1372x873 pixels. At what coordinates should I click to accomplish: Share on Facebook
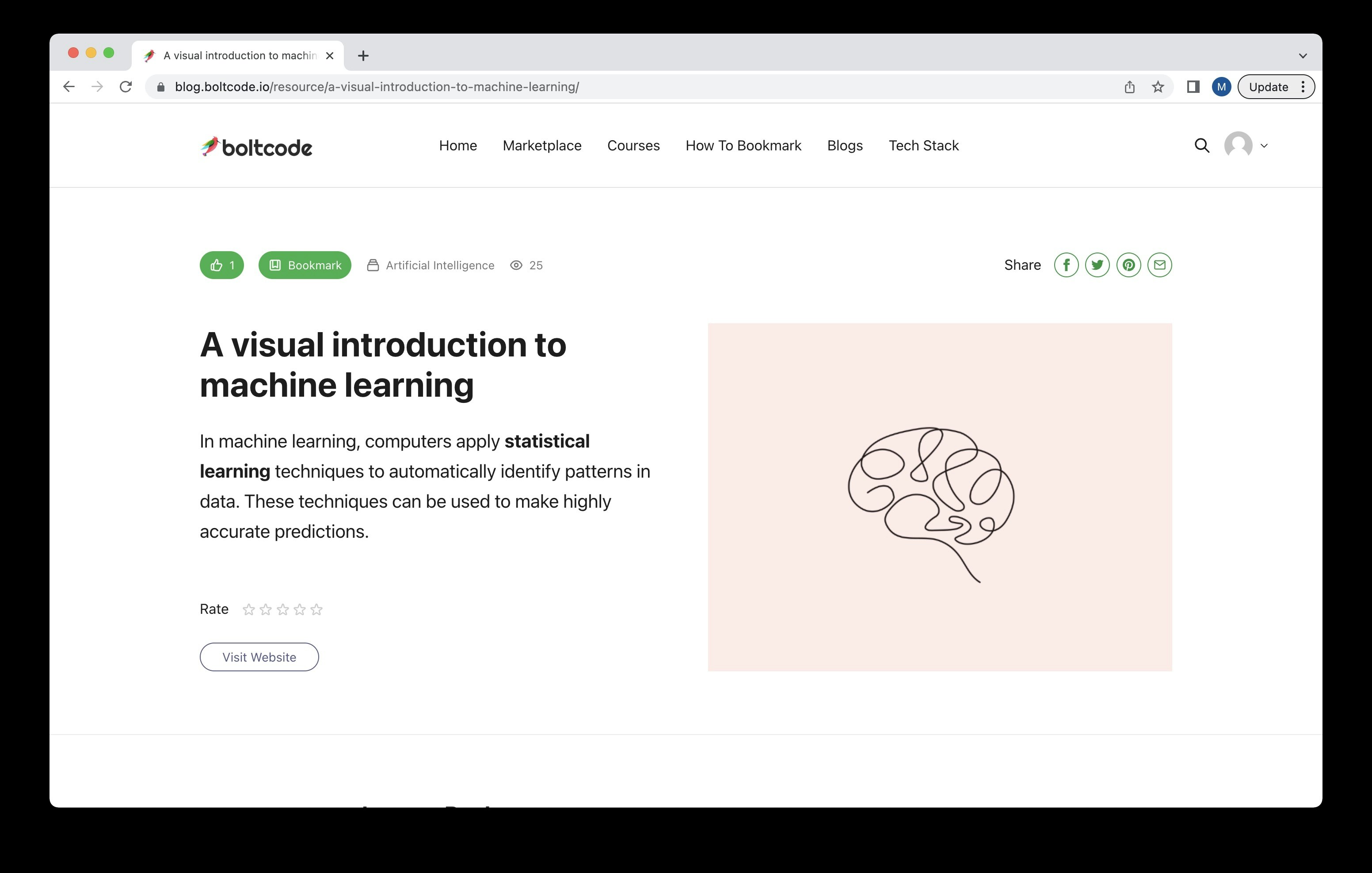(1066, 265)
